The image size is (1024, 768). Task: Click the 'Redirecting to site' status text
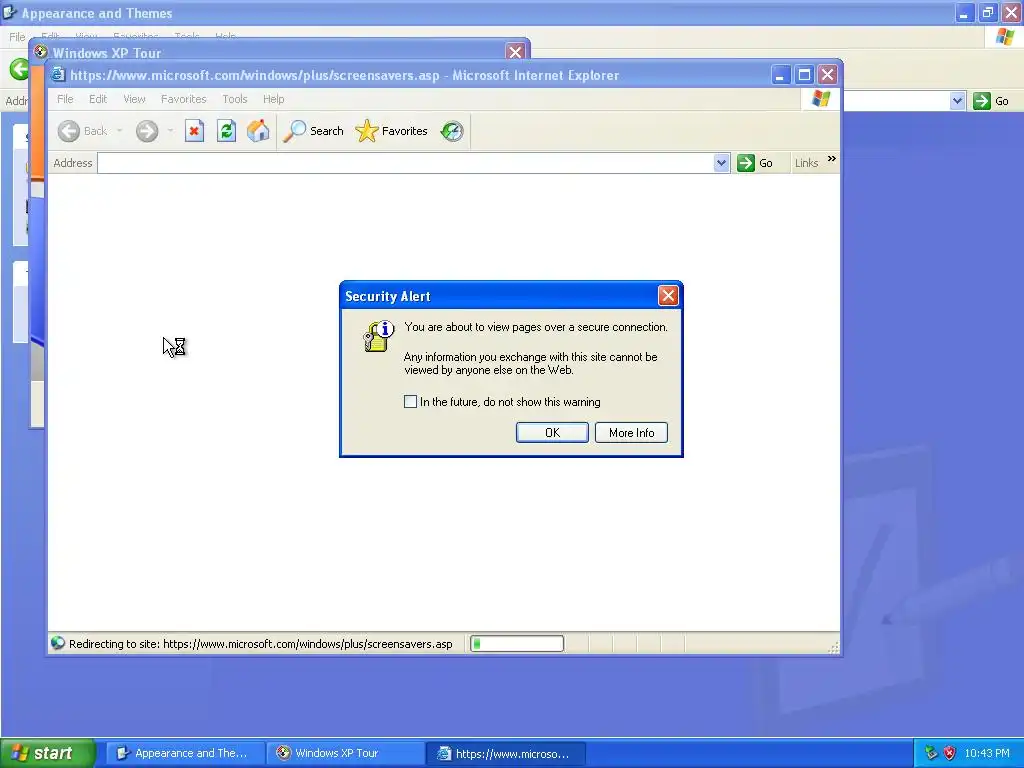(x=261, y=644)
